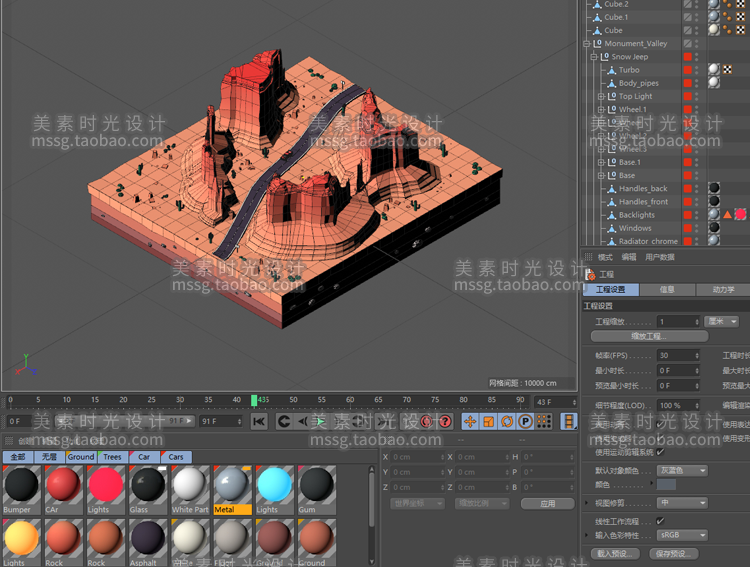Click Turbo checkerboard UVW tag
This screenshot has width=750, height=567.
point(728,69)
